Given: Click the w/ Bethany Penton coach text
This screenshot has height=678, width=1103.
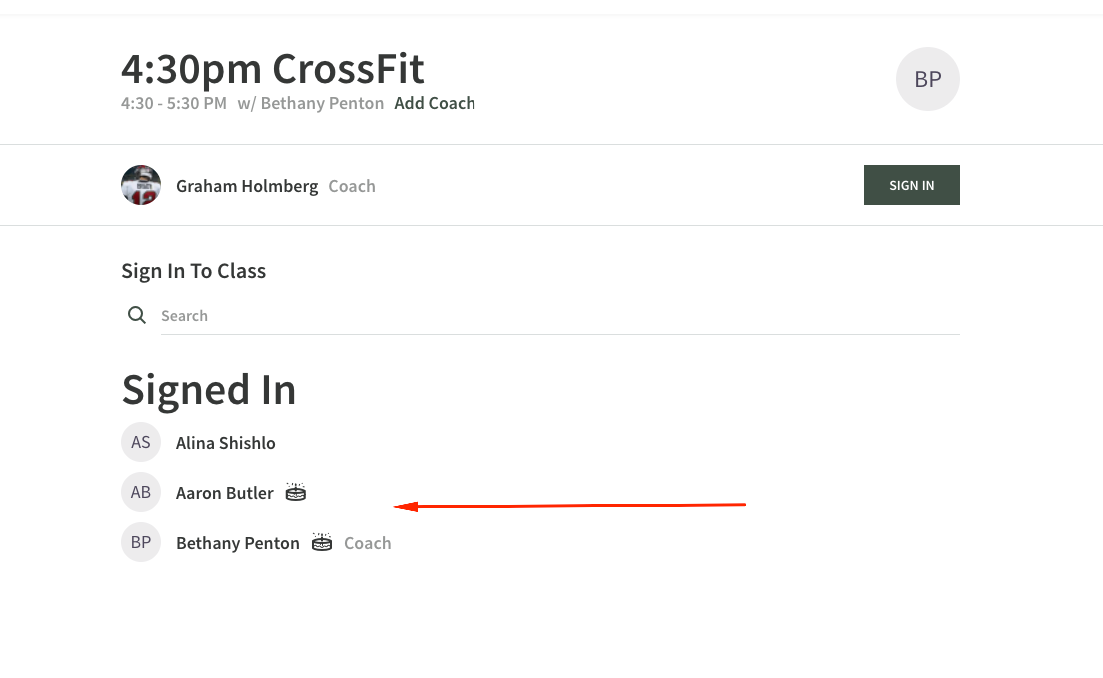Looking at the screenshot, I should (310, 103).
